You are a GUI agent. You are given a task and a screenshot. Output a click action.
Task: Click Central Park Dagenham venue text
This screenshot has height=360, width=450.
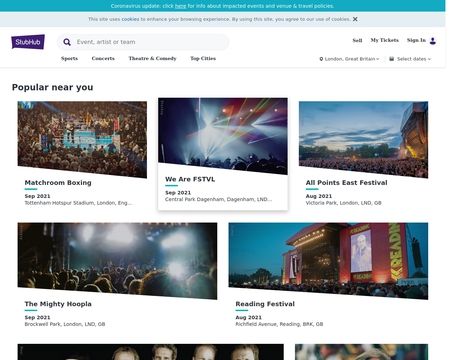[x=219, y=199]
